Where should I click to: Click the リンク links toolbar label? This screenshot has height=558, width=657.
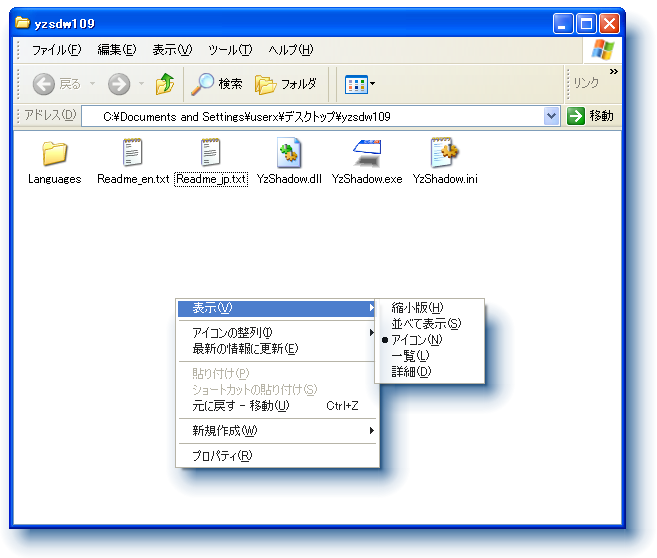[x=586, y=83]
